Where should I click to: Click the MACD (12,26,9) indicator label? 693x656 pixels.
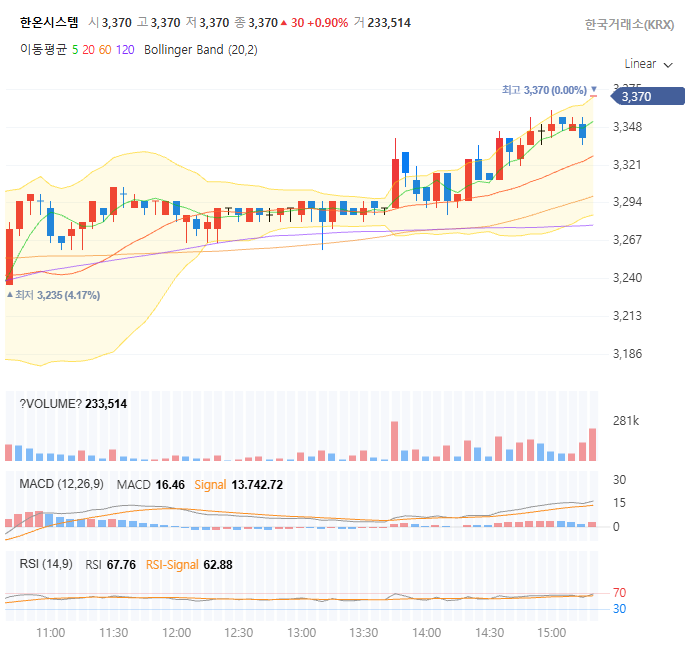click(x=61, y=484)
